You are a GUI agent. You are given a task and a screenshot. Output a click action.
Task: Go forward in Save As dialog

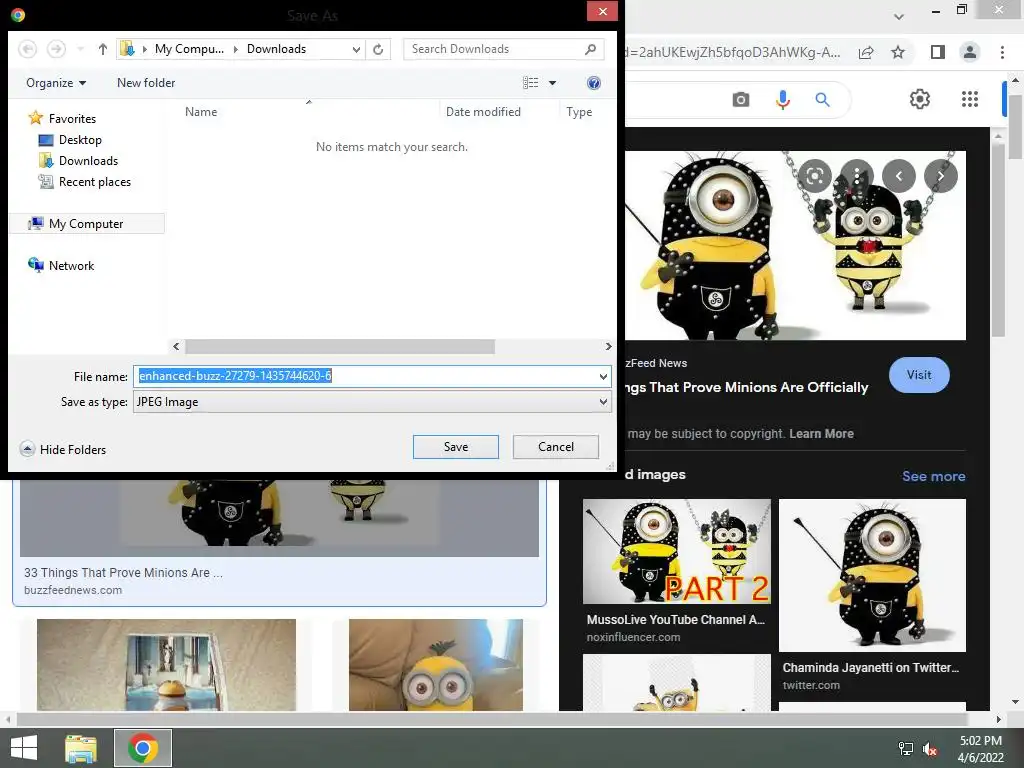(x=56, y=49)
